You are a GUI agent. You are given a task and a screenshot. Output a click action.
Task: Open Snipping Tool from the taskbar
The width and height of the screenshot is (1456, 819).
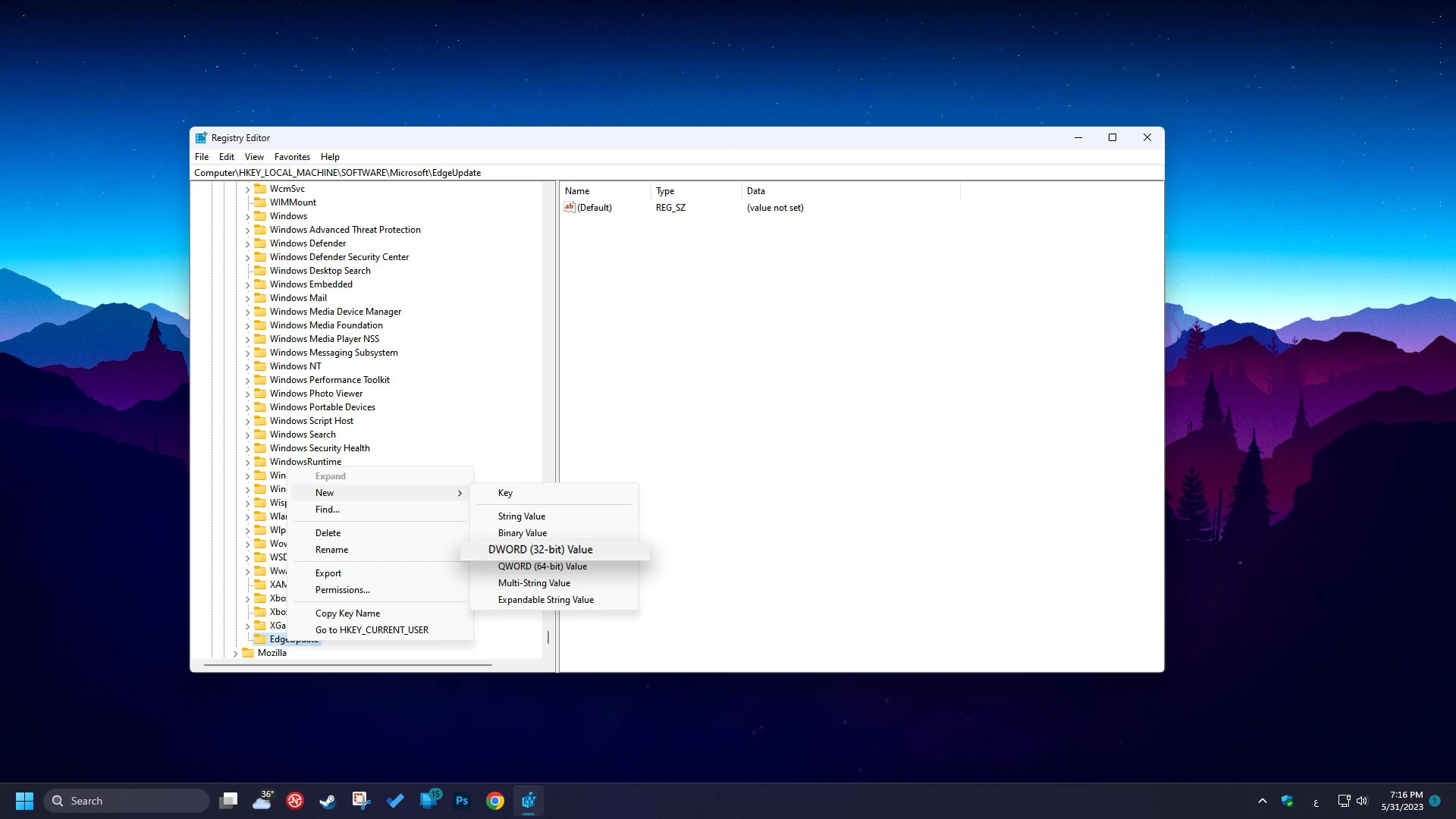pos(361,801)
